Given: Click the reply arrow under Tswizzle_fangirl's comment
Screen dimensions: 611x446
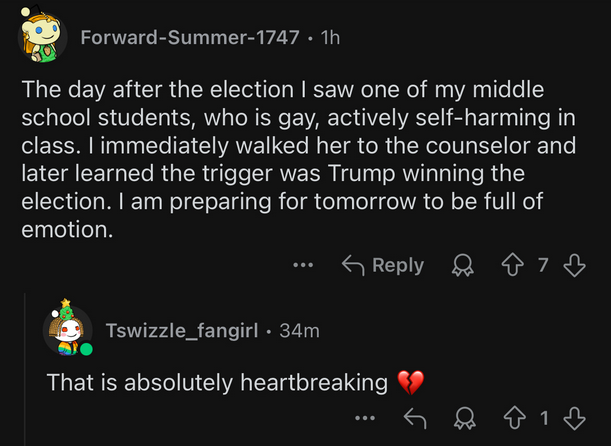Looking at the screenshot, I should [412, 419].
